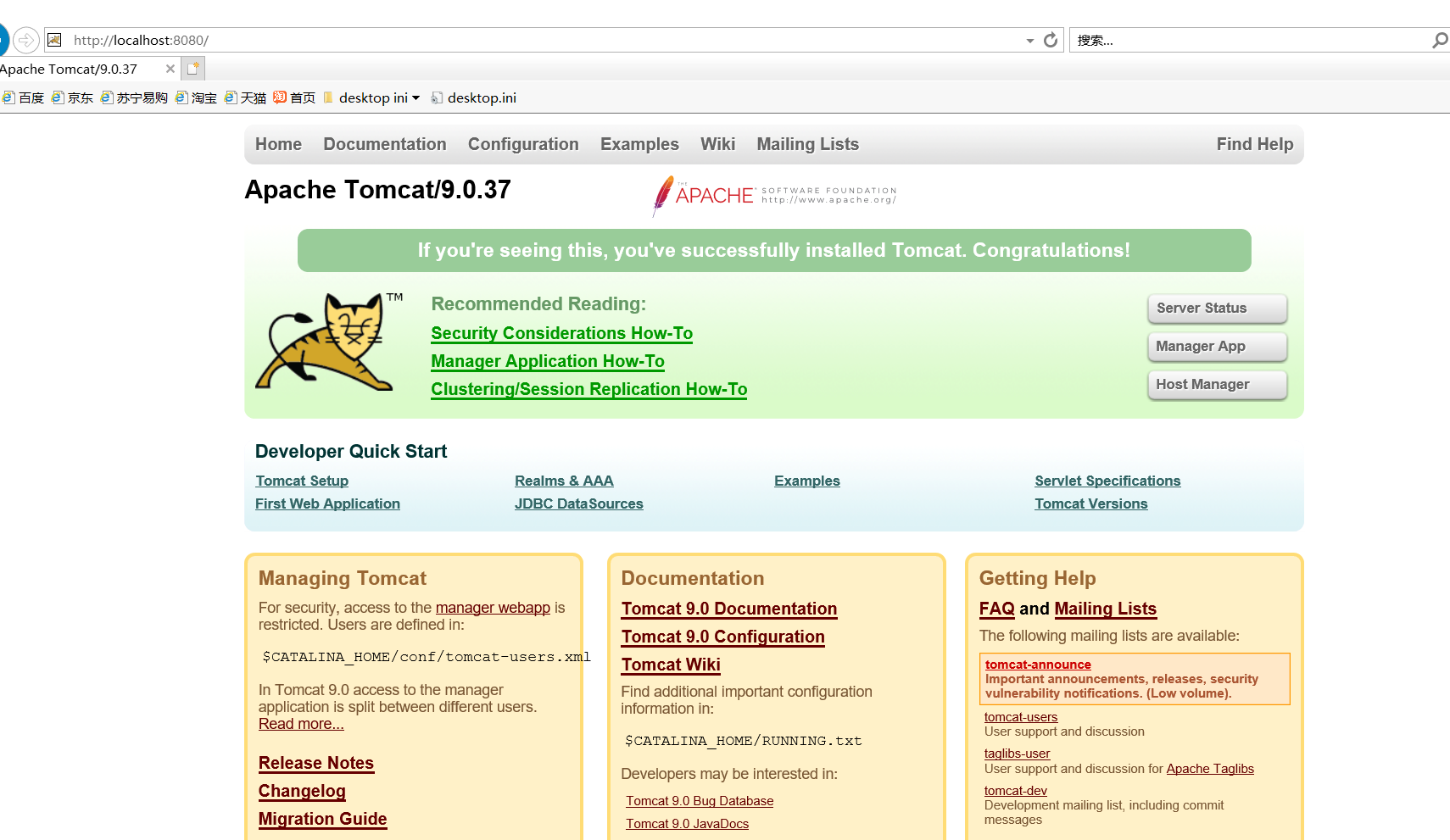This screenshot has width=1450, height=840.
Task: Open Configuration in the navigation bar
Action: point(523,144)
